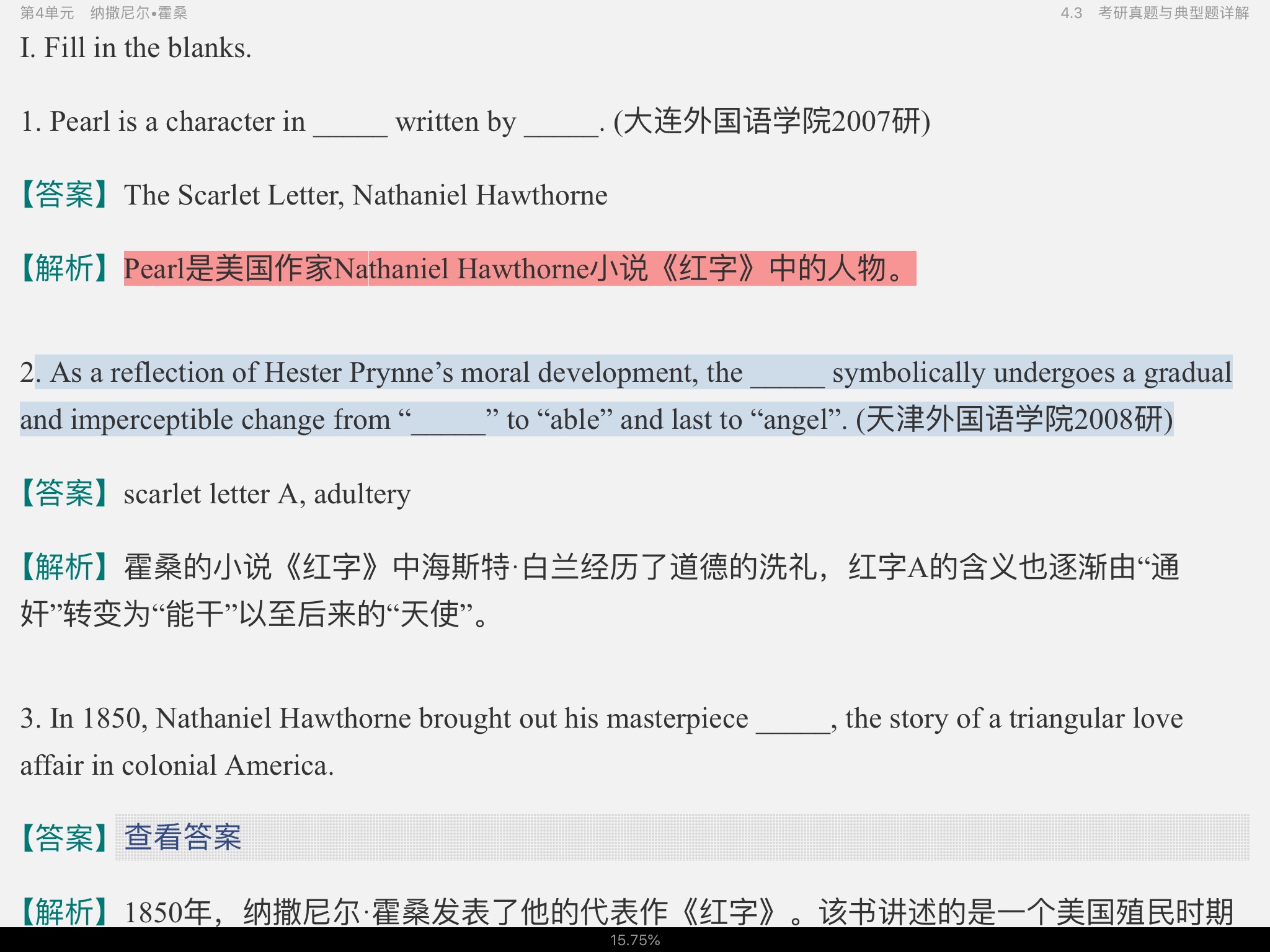Tap question 1 about the character Pearl
1270x952 pixels.
pyautogui.click(x=310, y=121)
